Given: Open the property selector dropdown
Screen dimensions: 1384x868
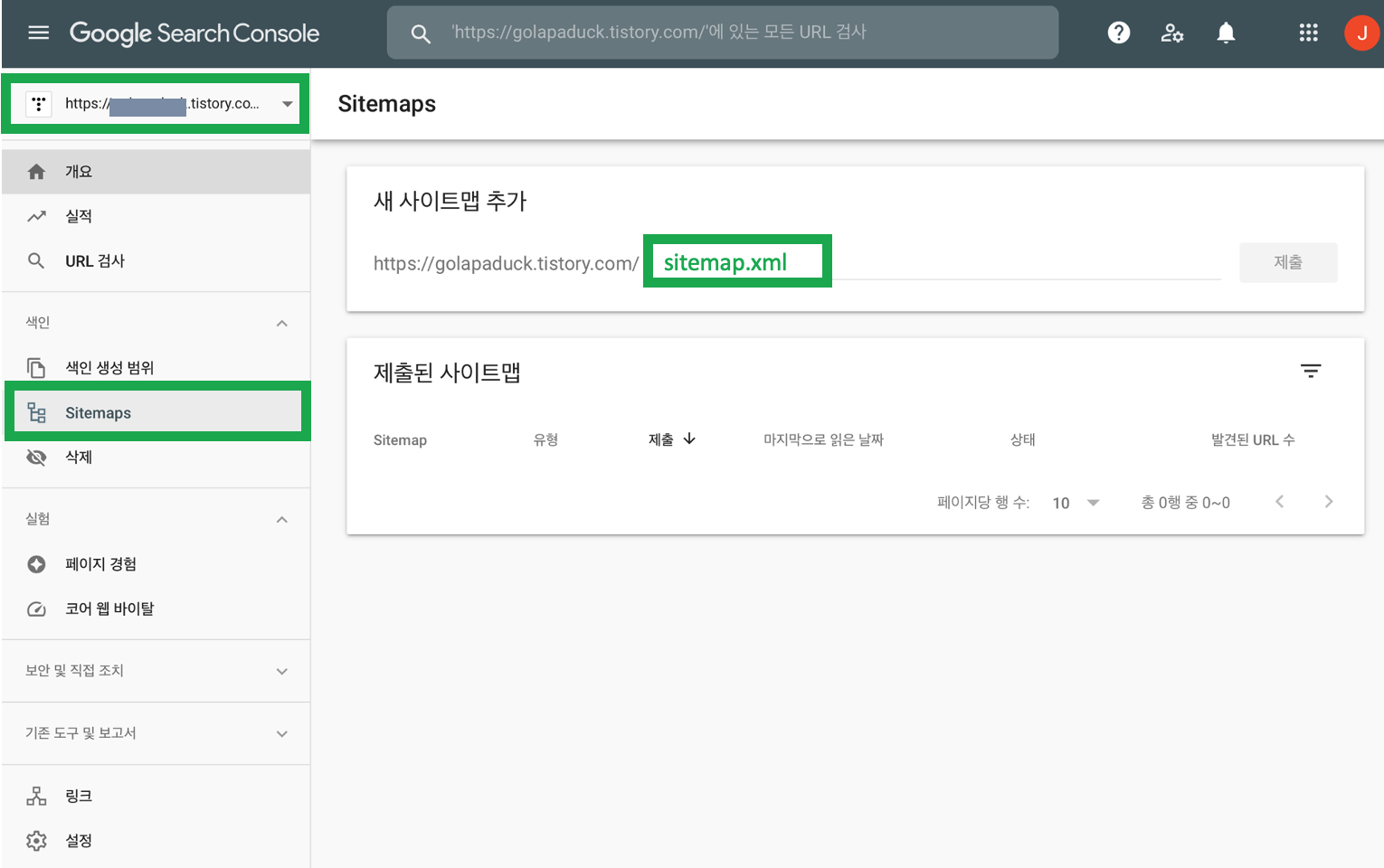Looking at the screenshot, I should 156,104.
